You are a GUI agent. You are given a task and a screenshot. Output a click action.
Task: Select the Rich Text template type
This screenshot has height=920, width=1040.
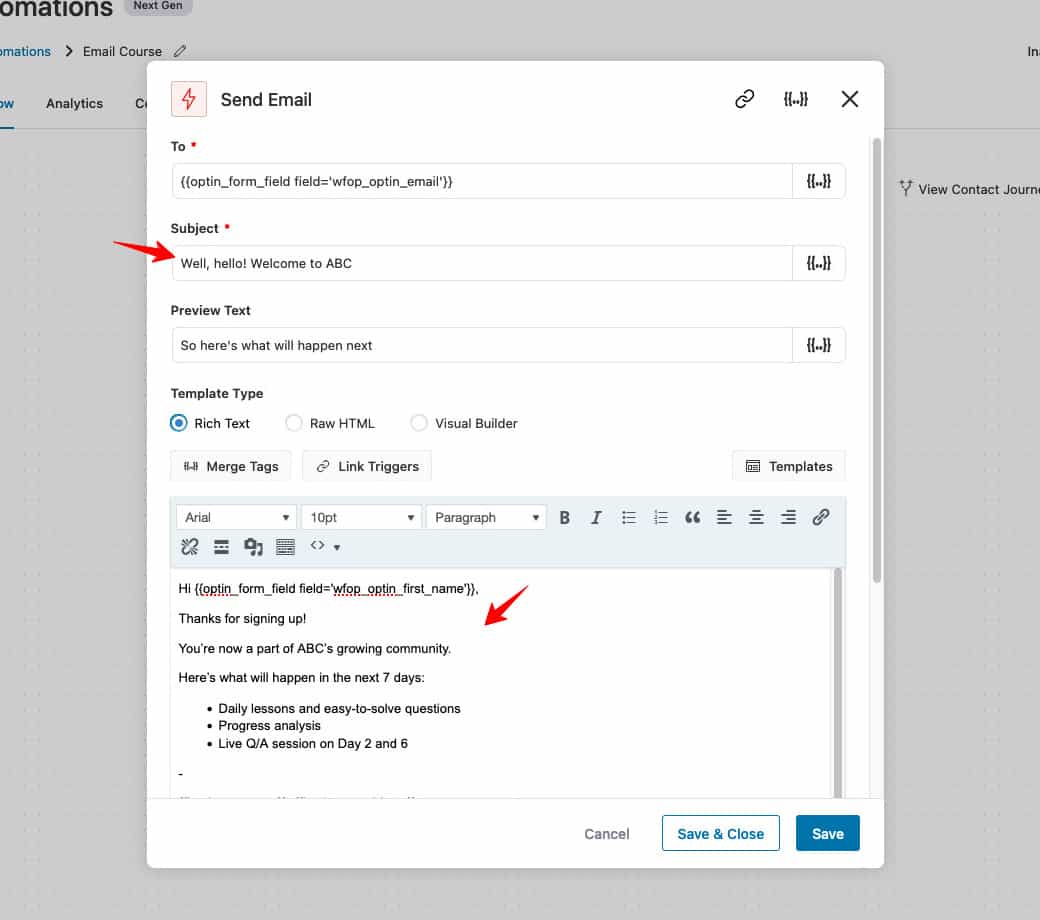click(x=178, y=423)
